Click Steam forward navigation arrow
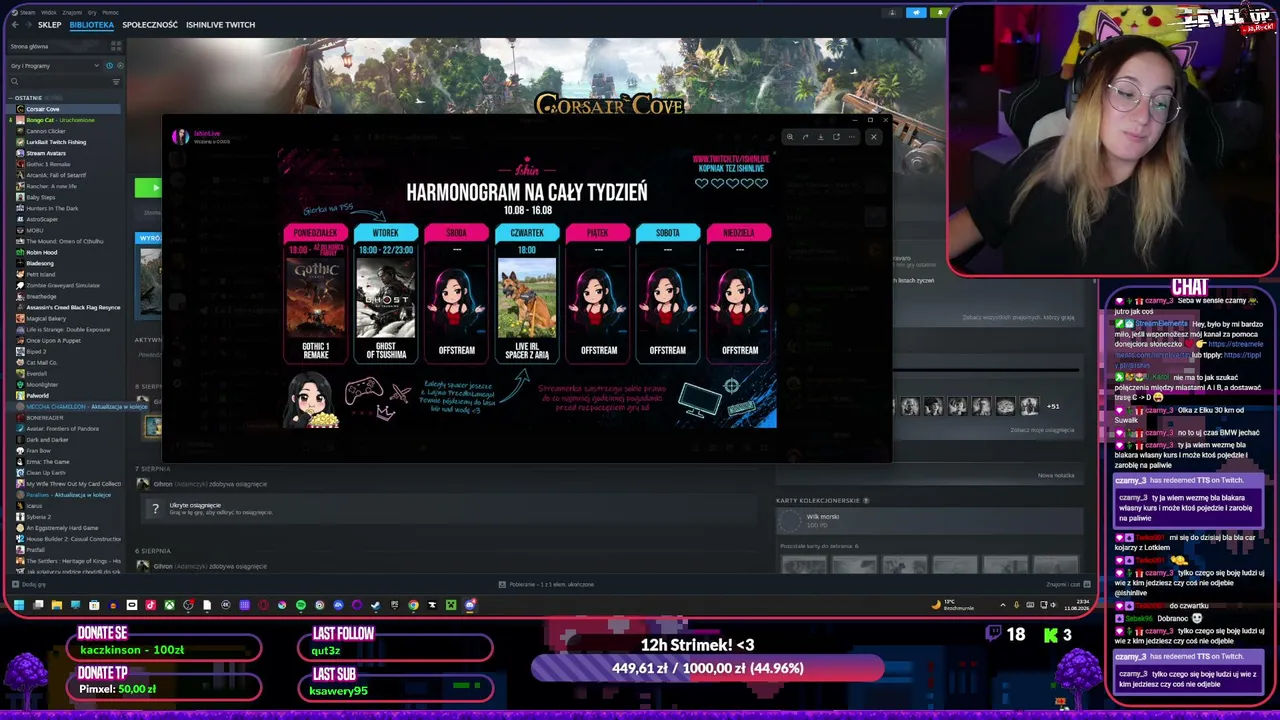The width and height of the screenshot is (1280, 720). pos(27,24)
